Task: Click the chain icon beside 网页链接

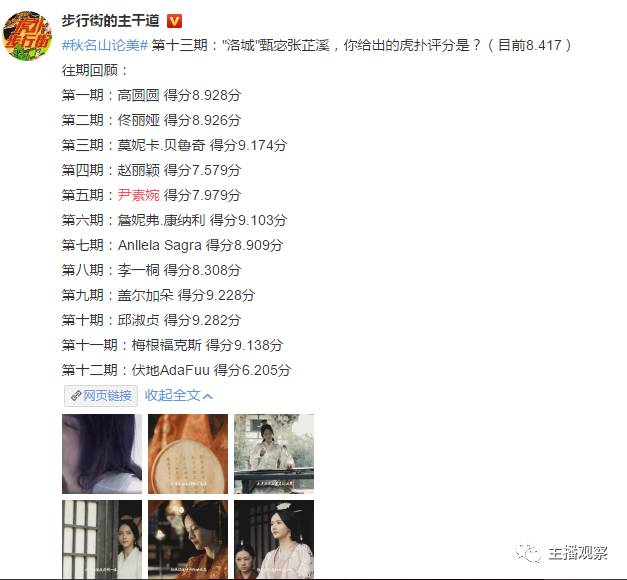Action: [76, 396]
